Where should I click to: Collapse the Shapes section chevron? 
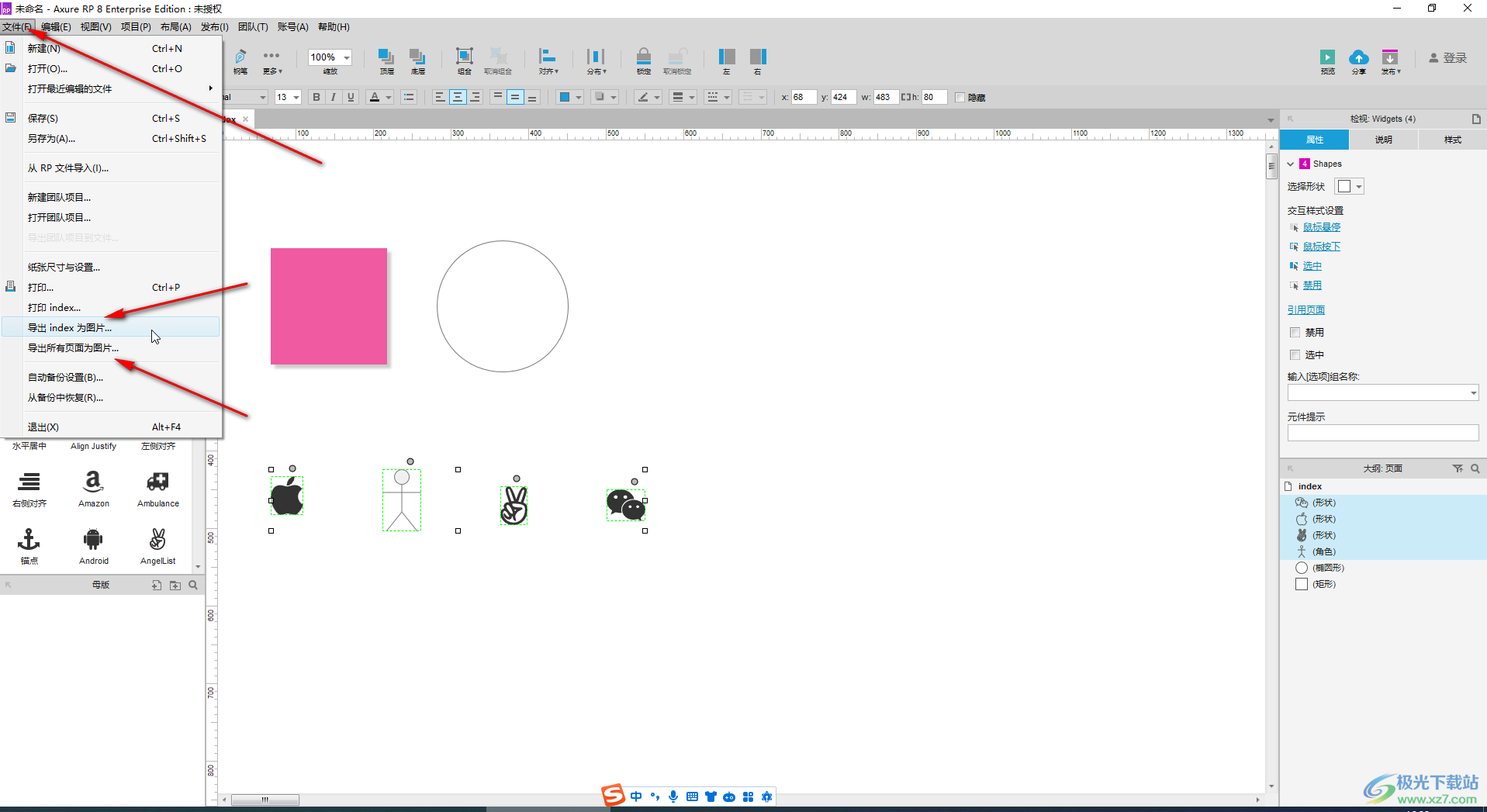1291,164
